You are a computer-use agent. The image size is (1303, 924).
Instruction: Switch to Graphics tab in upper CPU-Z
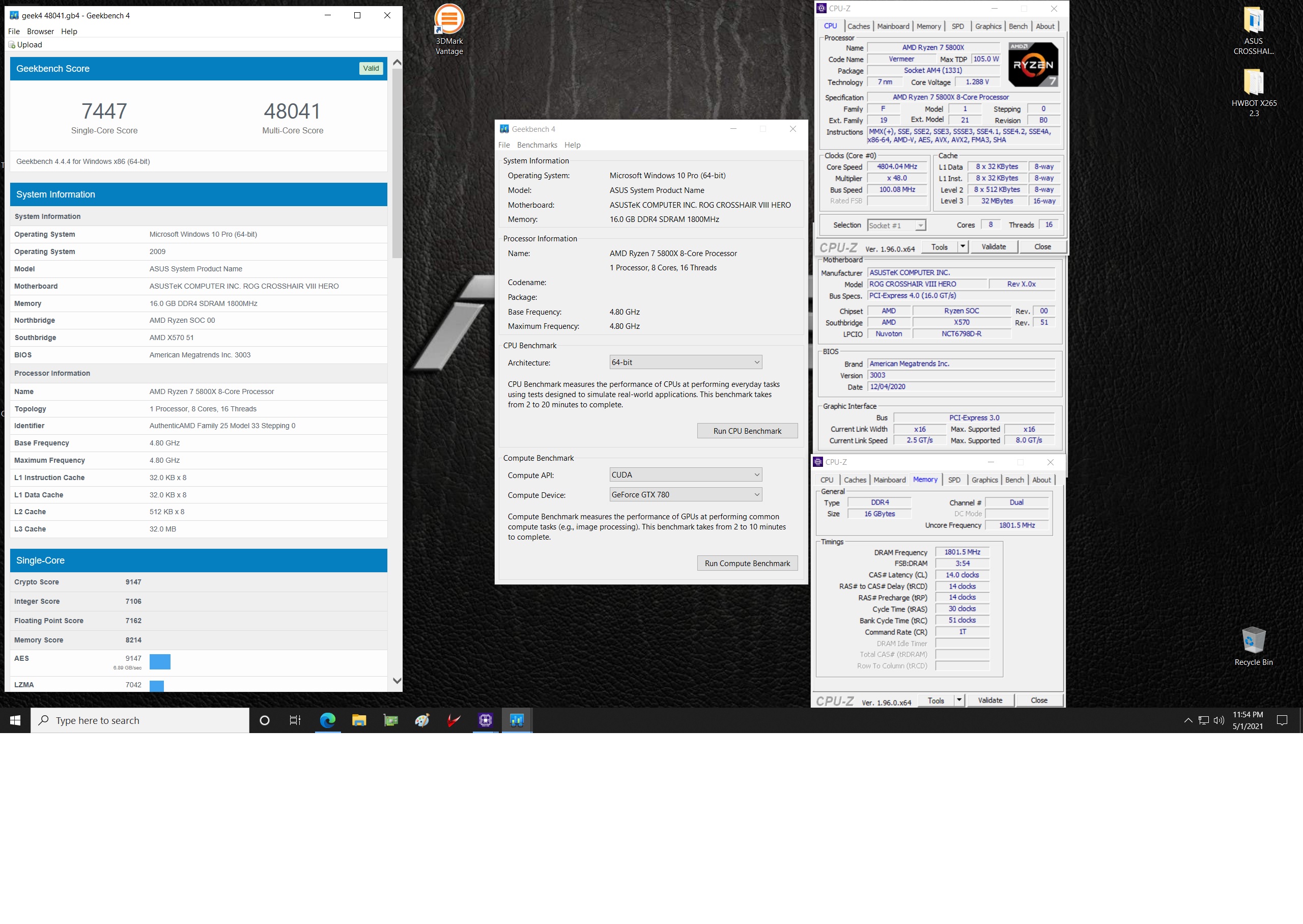point(988,26)
